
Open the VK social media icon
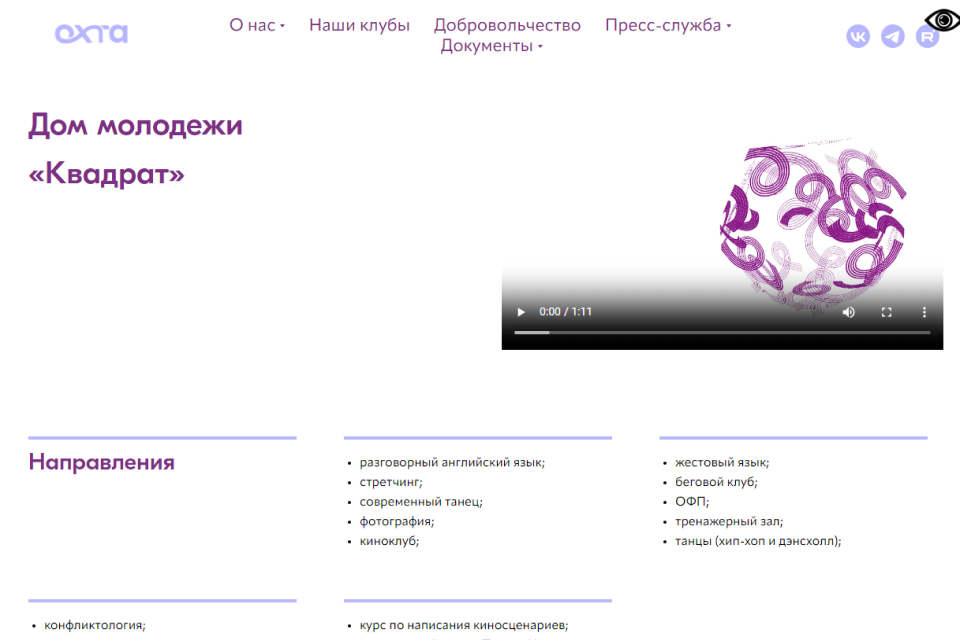pos(858,36)
